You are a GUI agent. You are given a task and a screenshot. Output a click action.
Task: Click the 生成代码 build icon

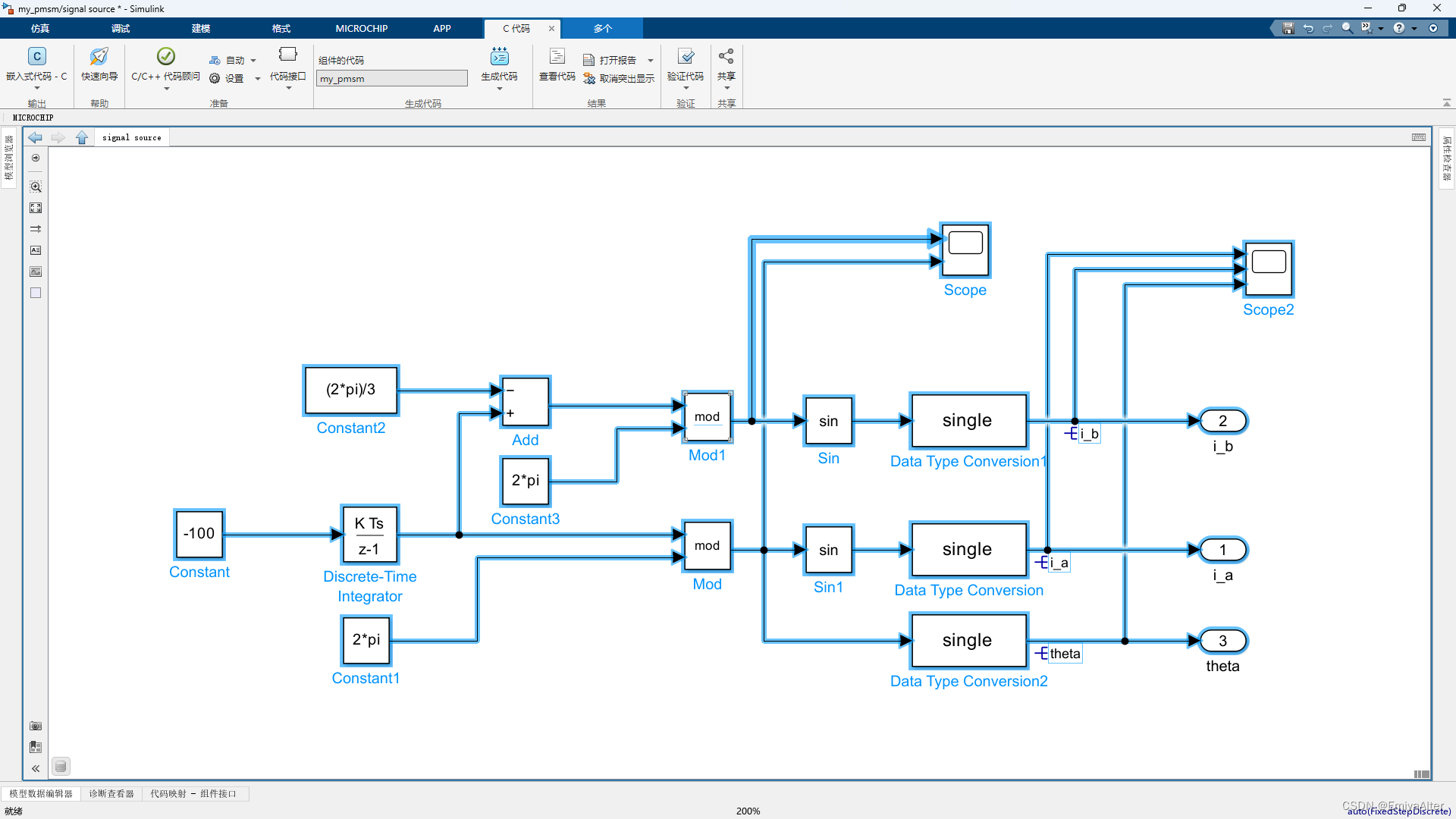click(499, 57)
